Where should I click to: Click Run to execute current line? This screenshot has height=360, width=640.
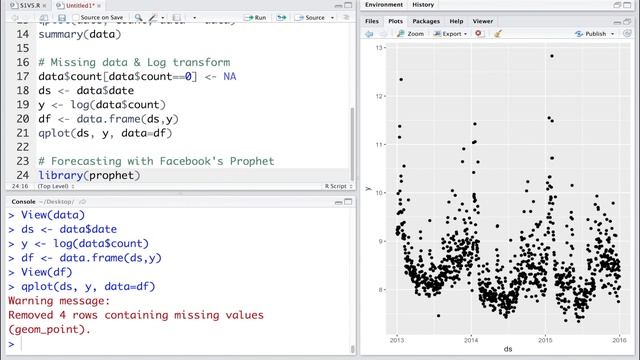(x=255, y=18)
